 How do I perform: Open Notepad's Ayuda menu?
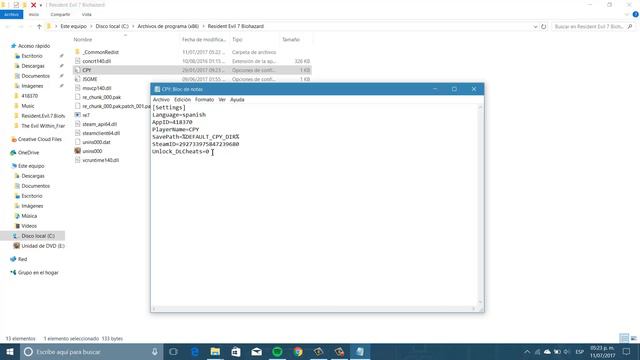coord(237,100)
